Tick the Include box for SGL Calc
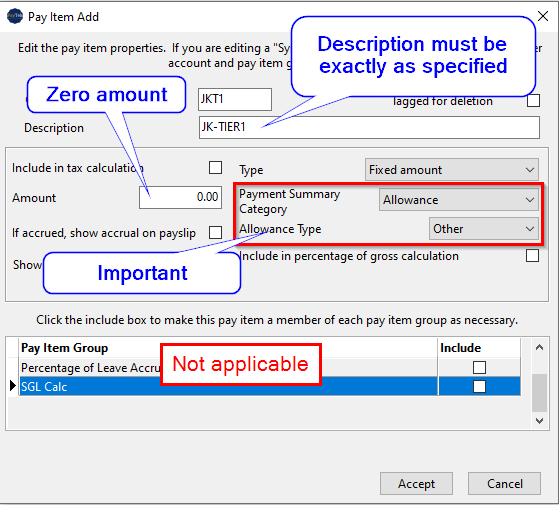The image size is (559, 505). (479, 386)
